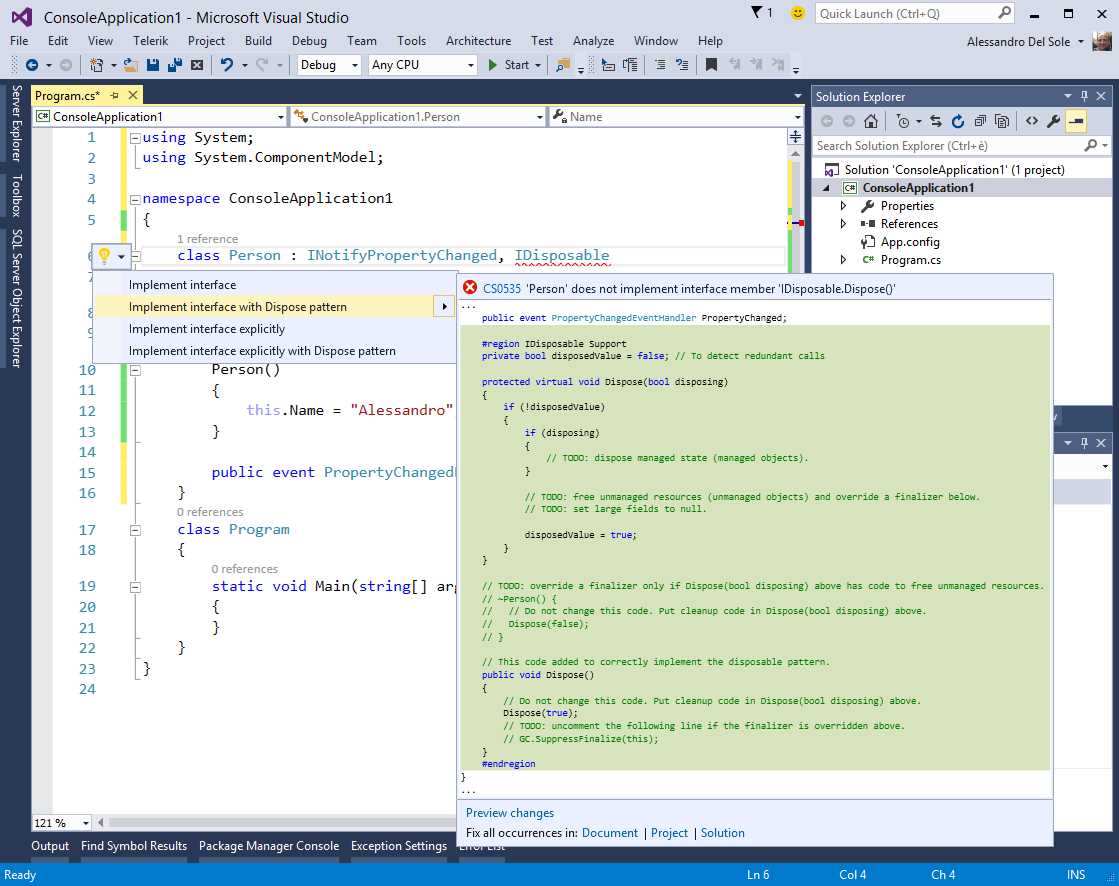Open the Debug menu
The image size is (1119, 886).
(309, 41)
